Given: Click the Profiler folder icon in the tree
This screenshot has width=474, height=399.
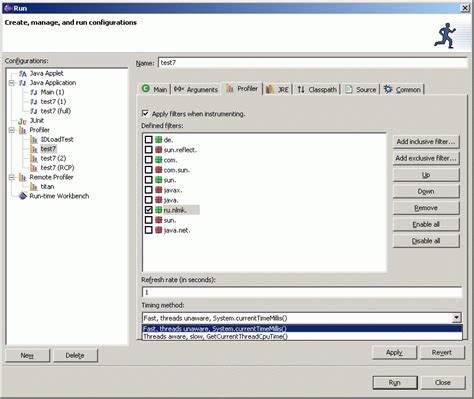Looking at the screenshot, I should click(23, 130).
